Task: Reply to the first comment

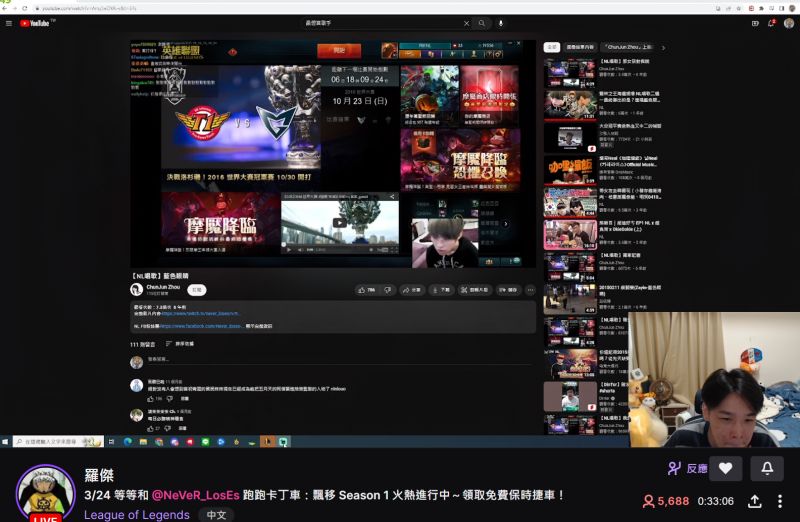Action: tap(185, 399)
